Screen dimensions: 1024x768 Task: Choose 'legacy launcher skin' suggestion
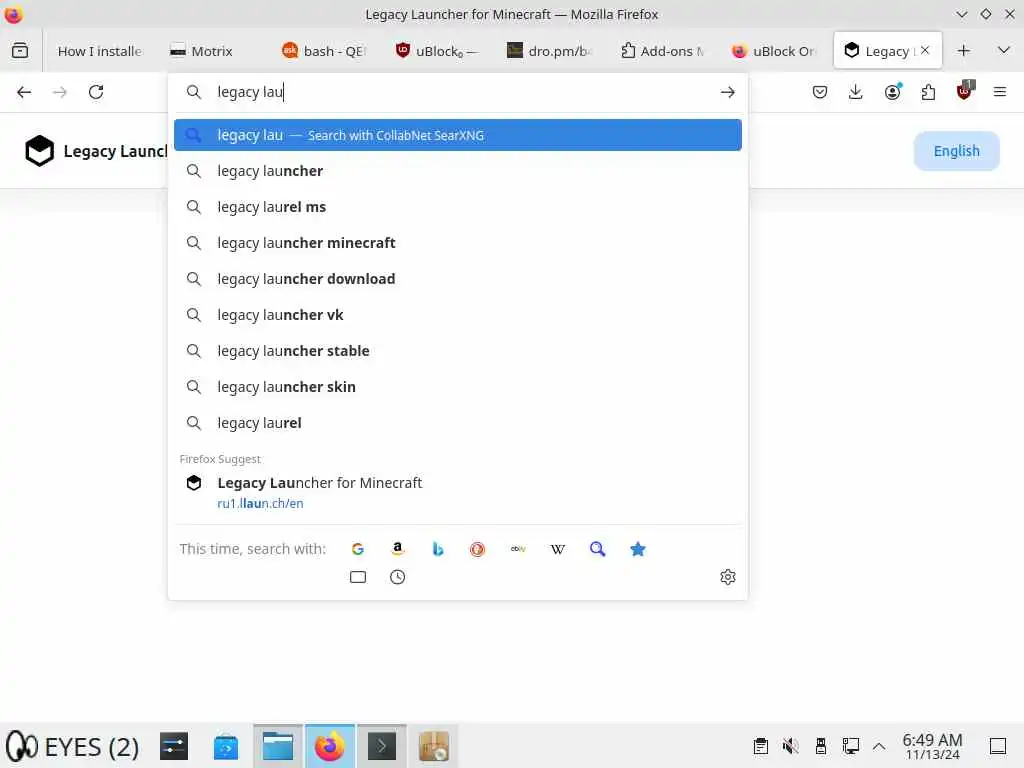pyautogui.click(x=458, y=387)
